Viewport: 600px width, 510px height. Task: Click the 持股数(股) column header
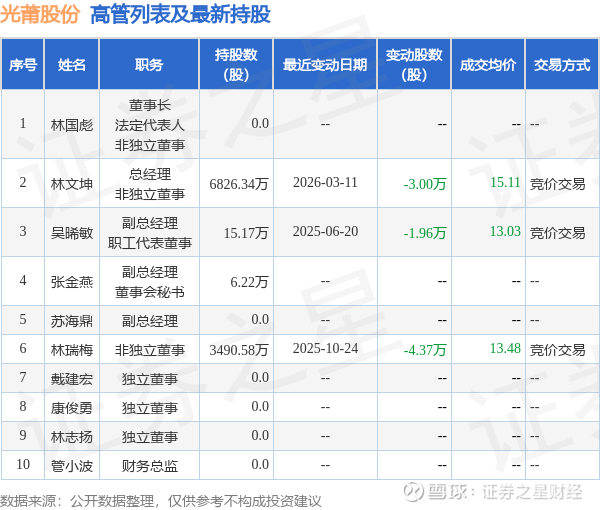click(236, 65)
